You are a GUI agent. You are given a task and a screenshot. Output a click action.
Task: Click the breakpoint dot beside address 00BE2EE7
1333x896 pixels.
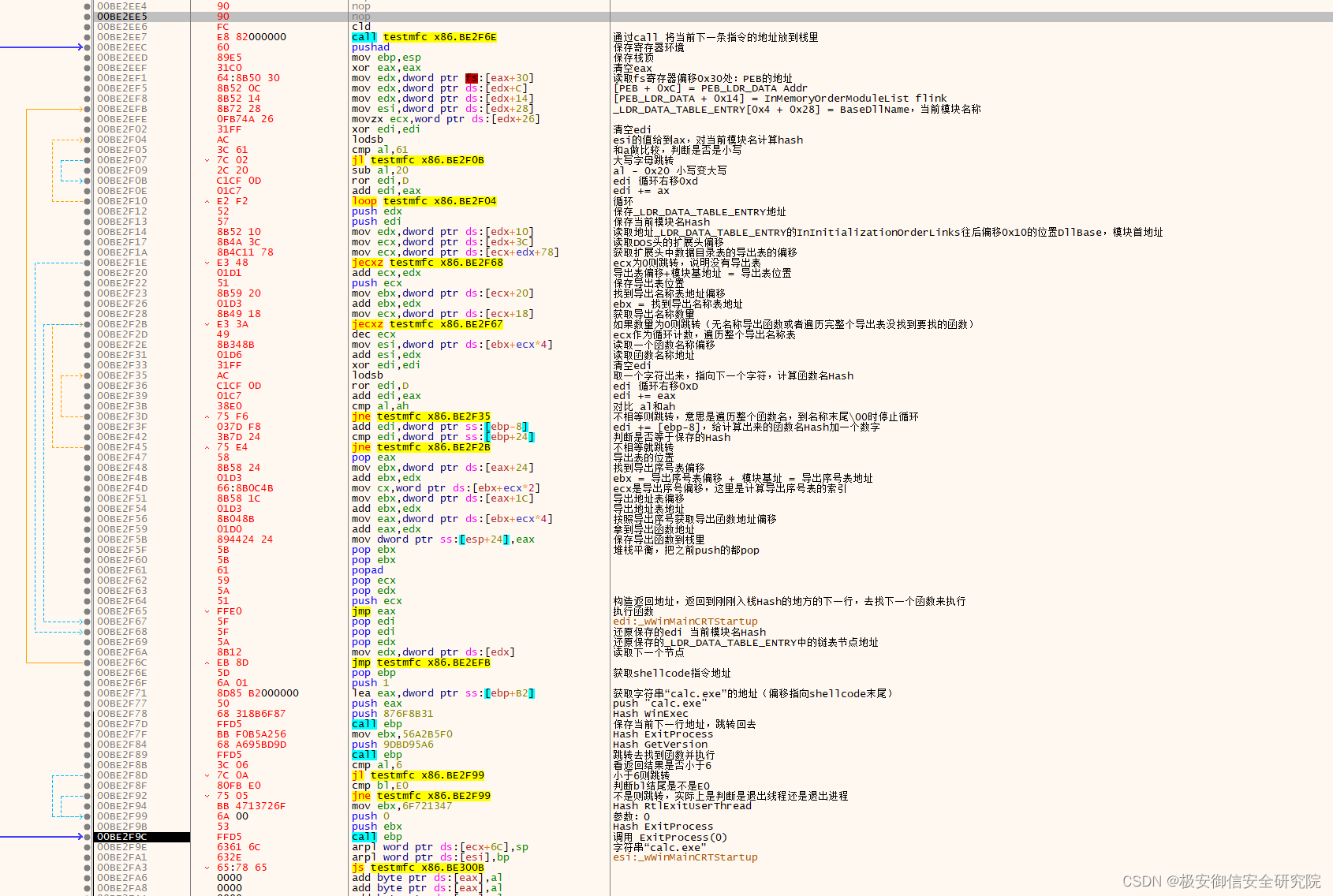87,36
